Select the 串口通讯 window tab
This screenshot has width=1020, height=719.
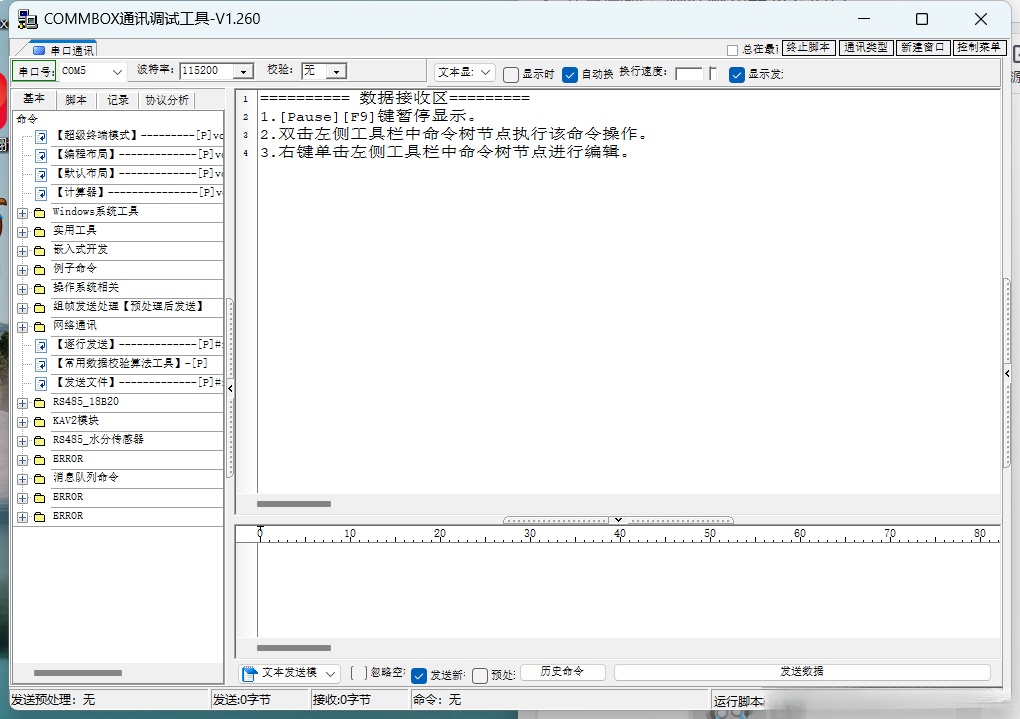coord(64,50)
